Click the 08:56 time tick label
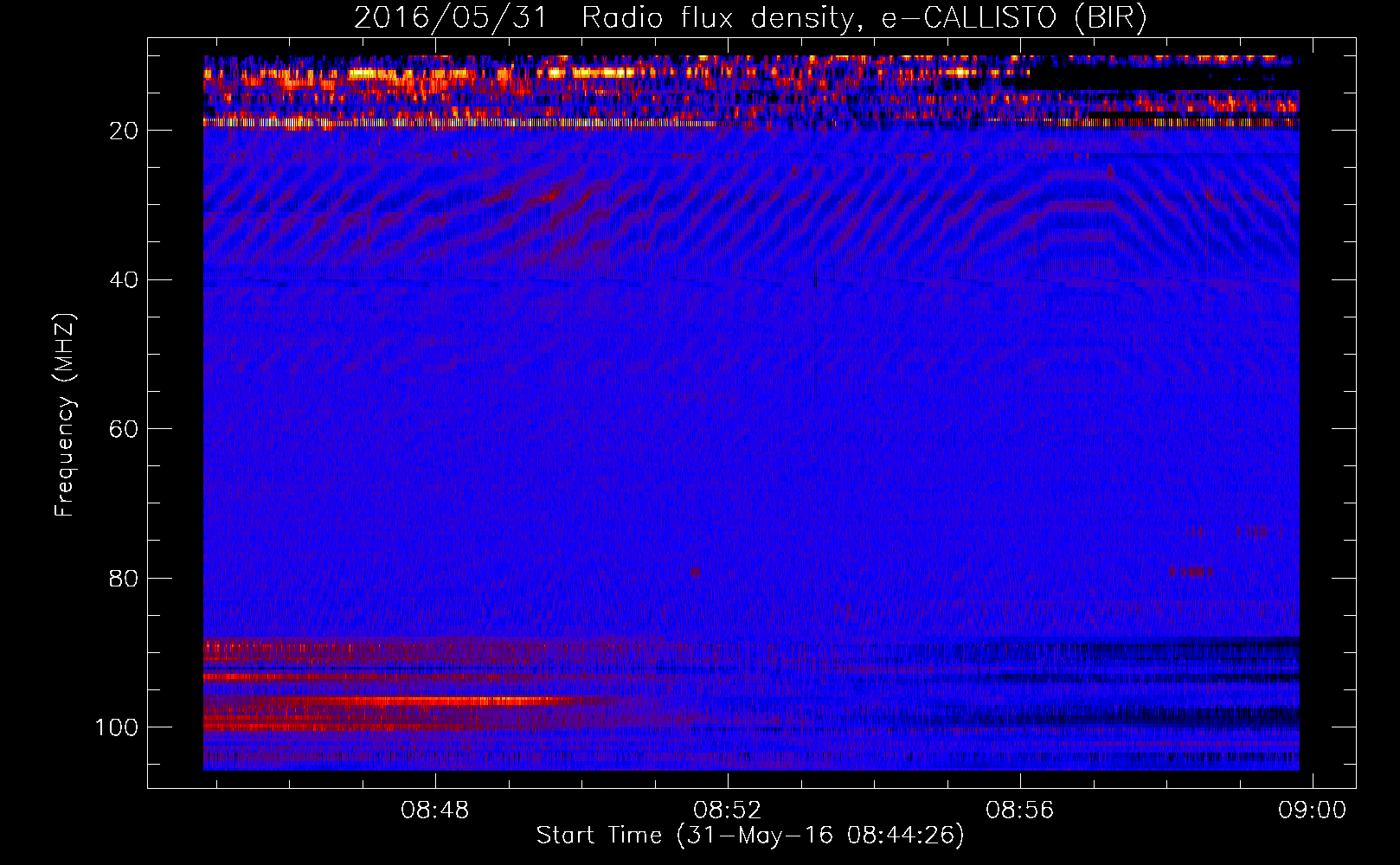Screen dimensions: 1400x865 (x=1020, y=810)
